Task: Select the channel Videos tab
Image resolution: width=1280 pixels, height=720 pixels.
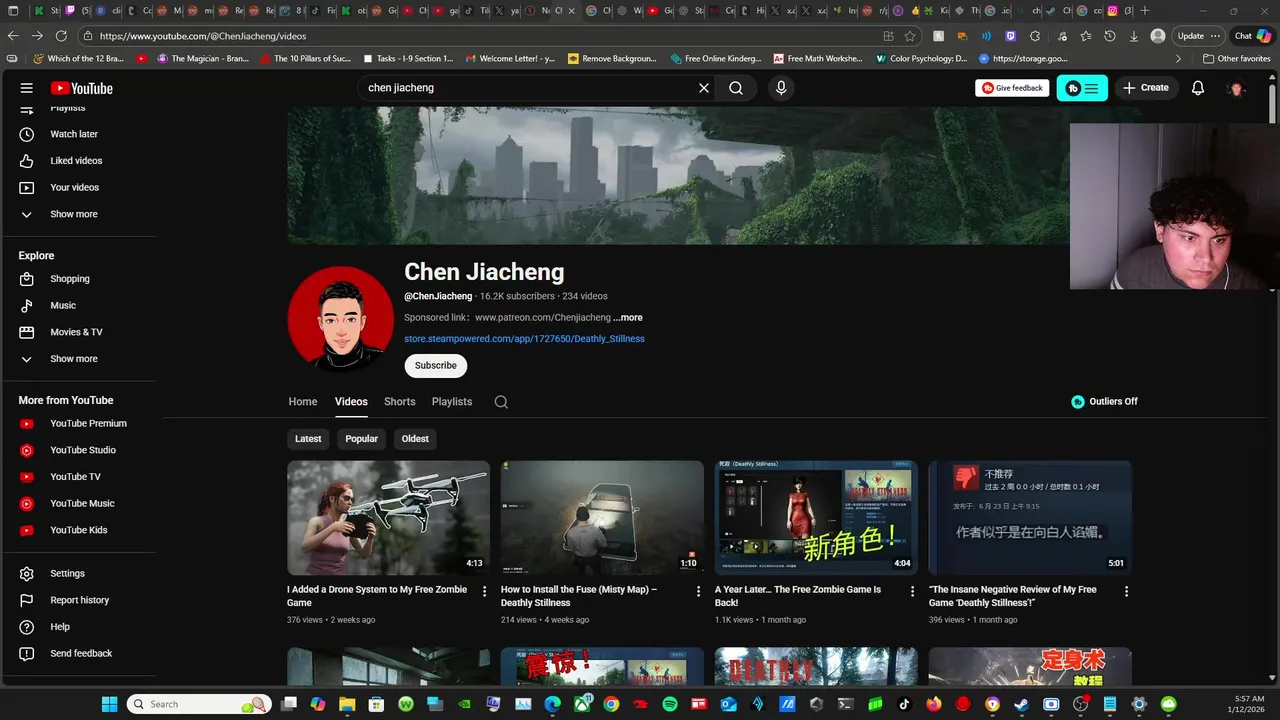Action: (351, 402)
